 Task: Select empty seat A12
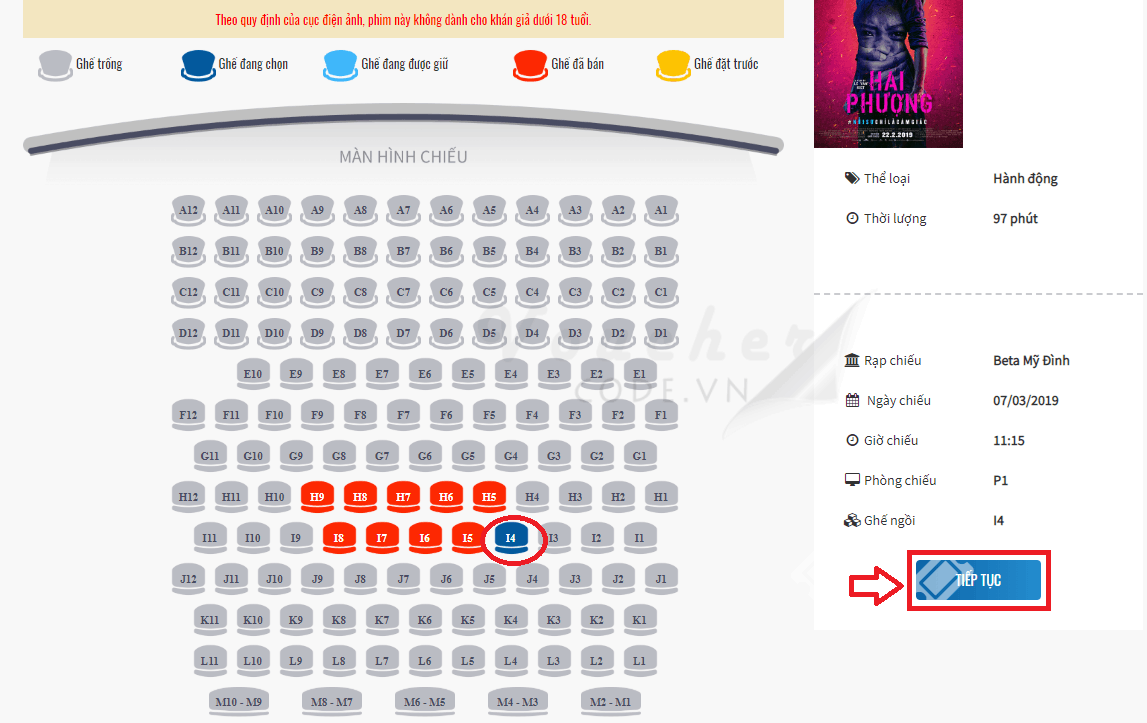pos(188,211)
